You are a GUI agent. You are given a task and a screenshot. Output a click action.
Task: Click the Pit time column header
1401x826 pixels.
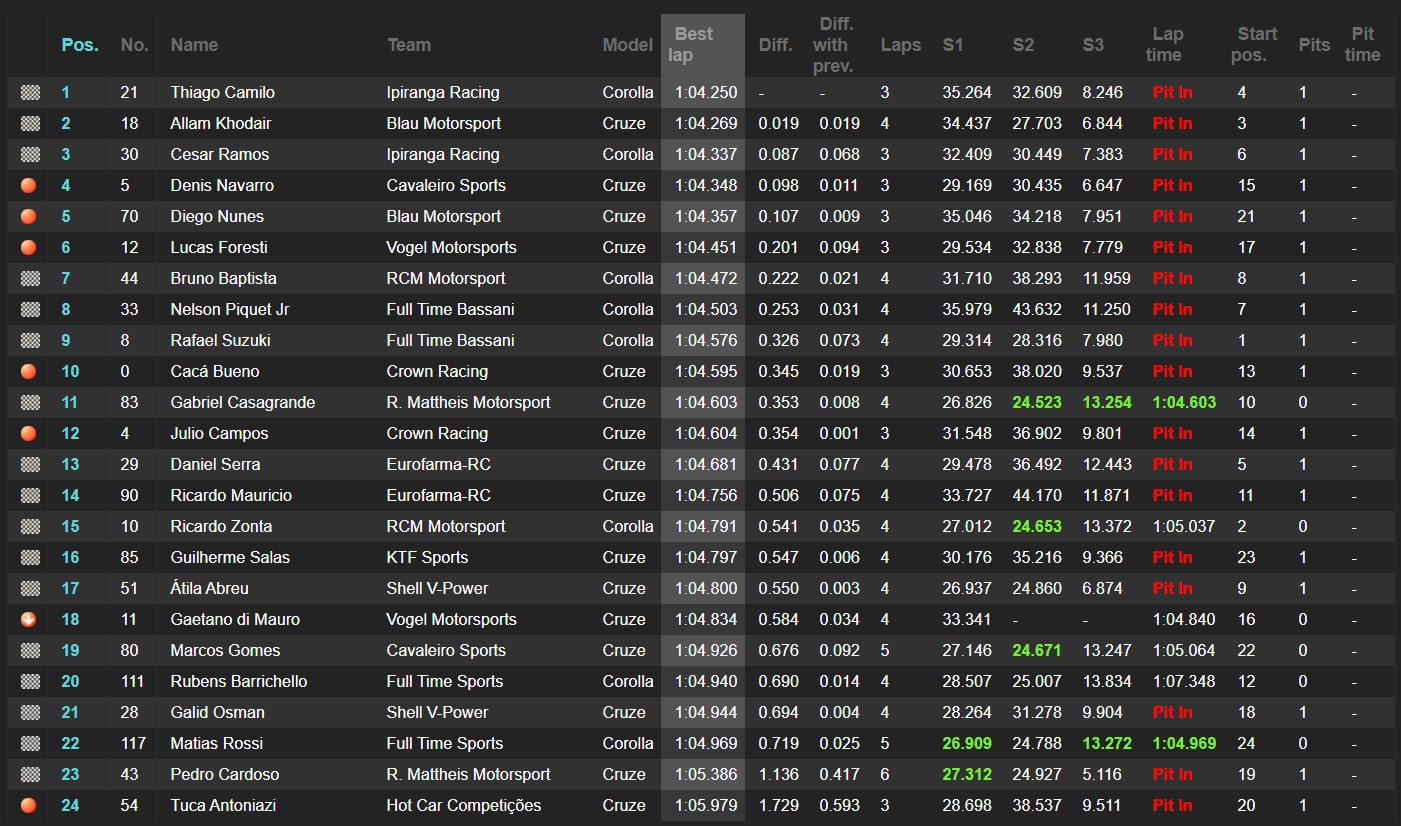tap(1362, 45)
